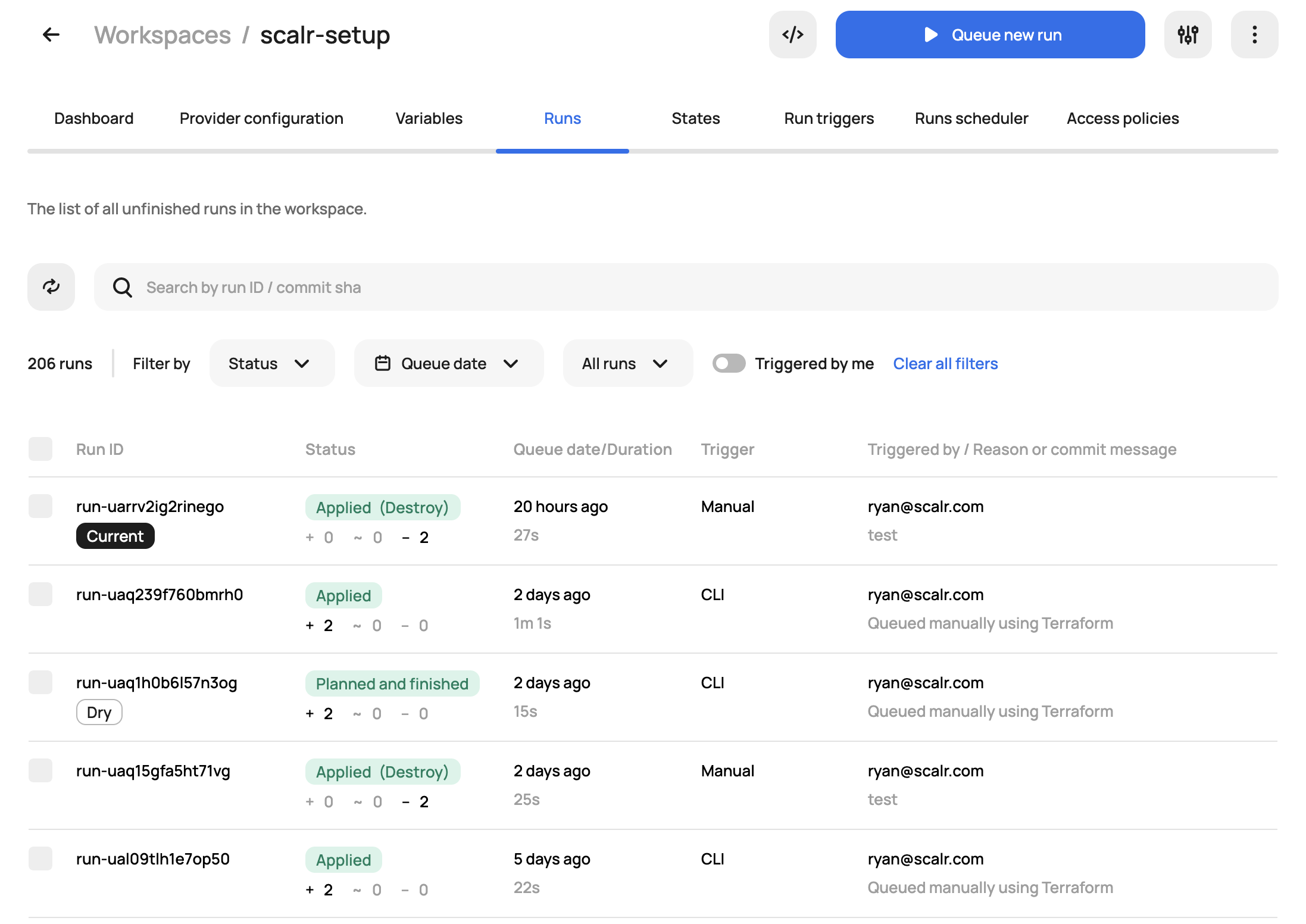This screenshot has width=1306, height=924.
Task: Click the calendar icon in Queue date
Action: 383,363
